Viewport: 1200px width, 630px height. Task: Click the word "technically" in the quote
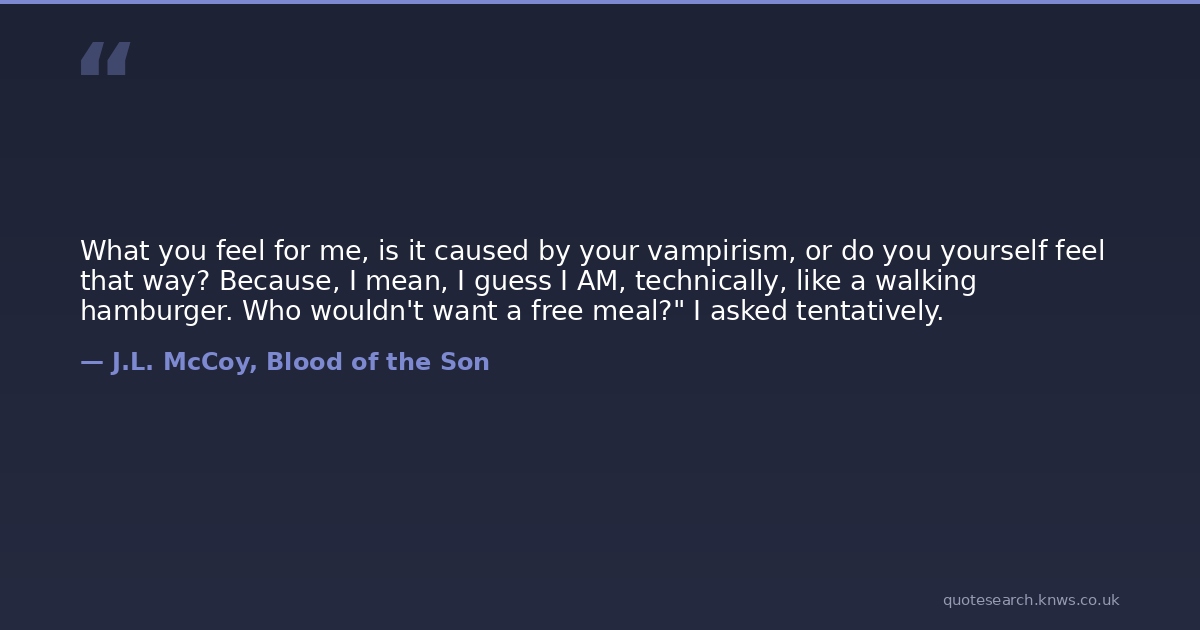[x=711, y=281]
